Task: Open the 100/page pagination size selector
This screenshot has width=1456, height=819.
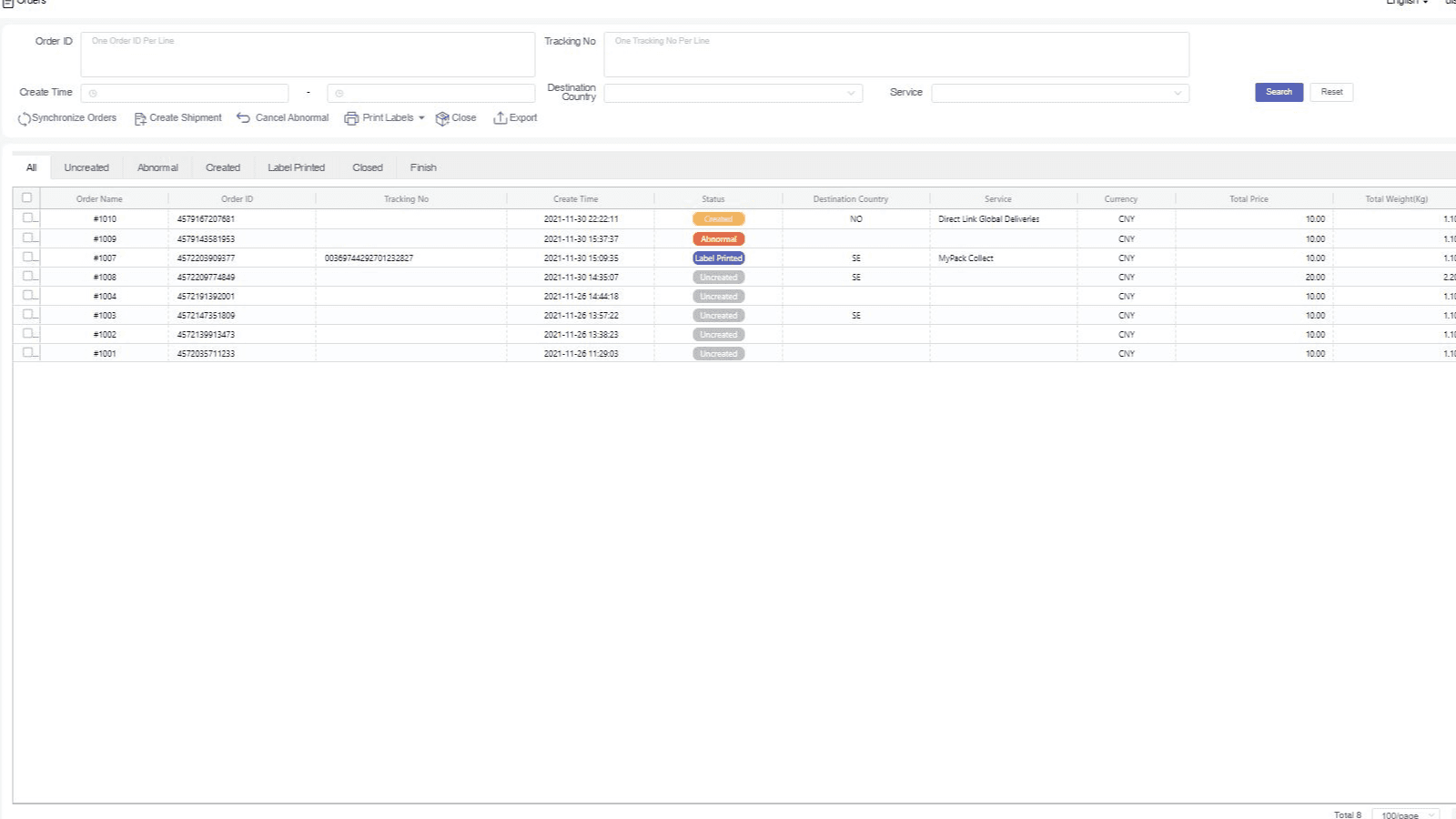Action: pos(1405,814)
